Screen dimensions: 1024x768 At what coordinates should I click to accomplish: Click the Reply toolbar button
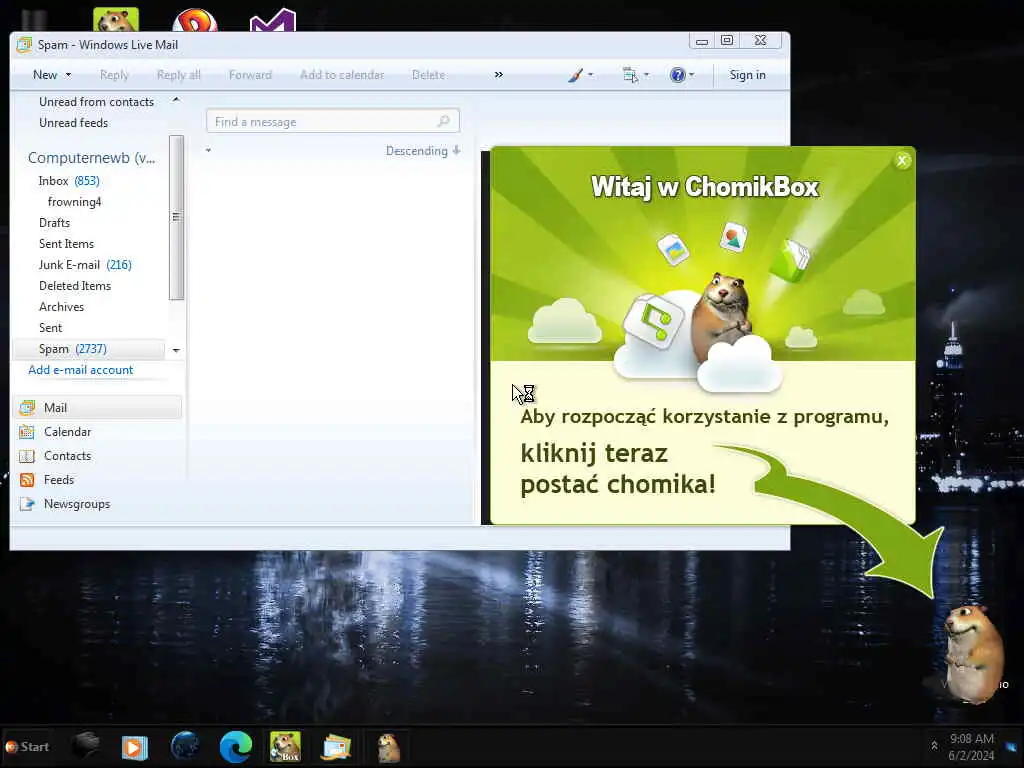(114, 75)
